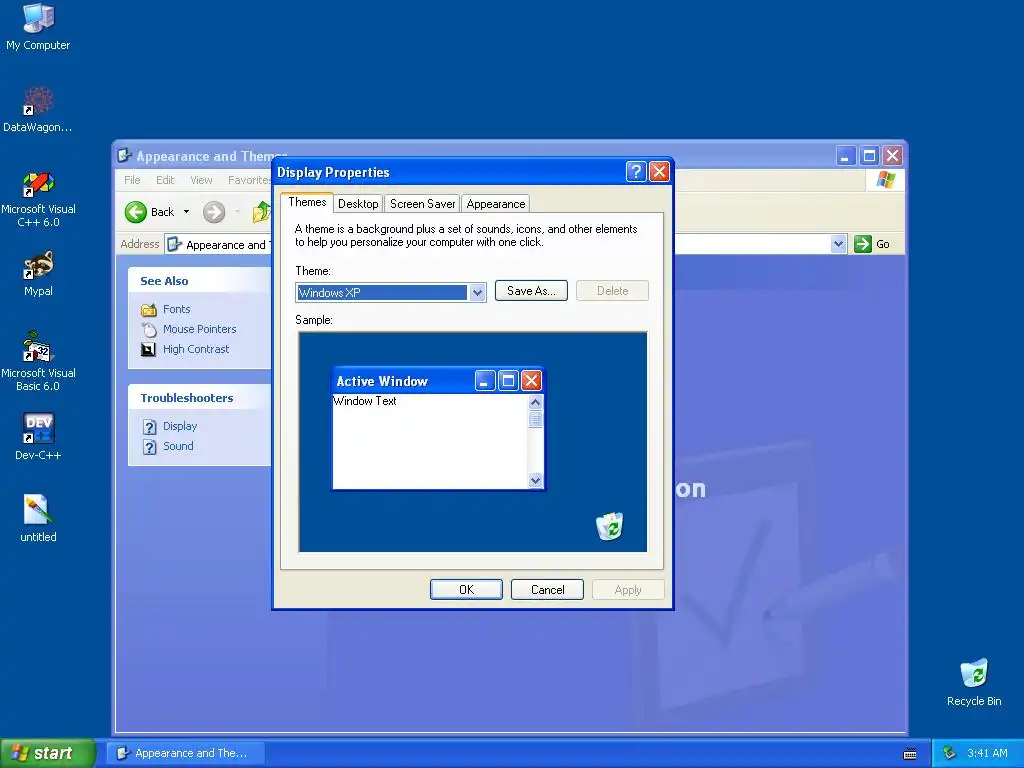This screenshot has width=1024, height=768.
Task: Launch the Mypal browser shortcut
Action: [38, 273]
